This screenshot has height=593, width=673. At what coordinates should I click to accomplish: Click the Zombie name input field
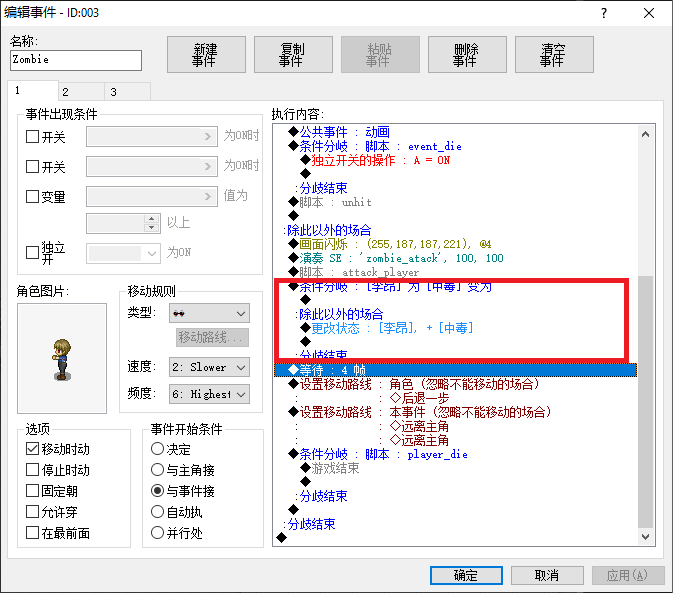tap(76, 60)
